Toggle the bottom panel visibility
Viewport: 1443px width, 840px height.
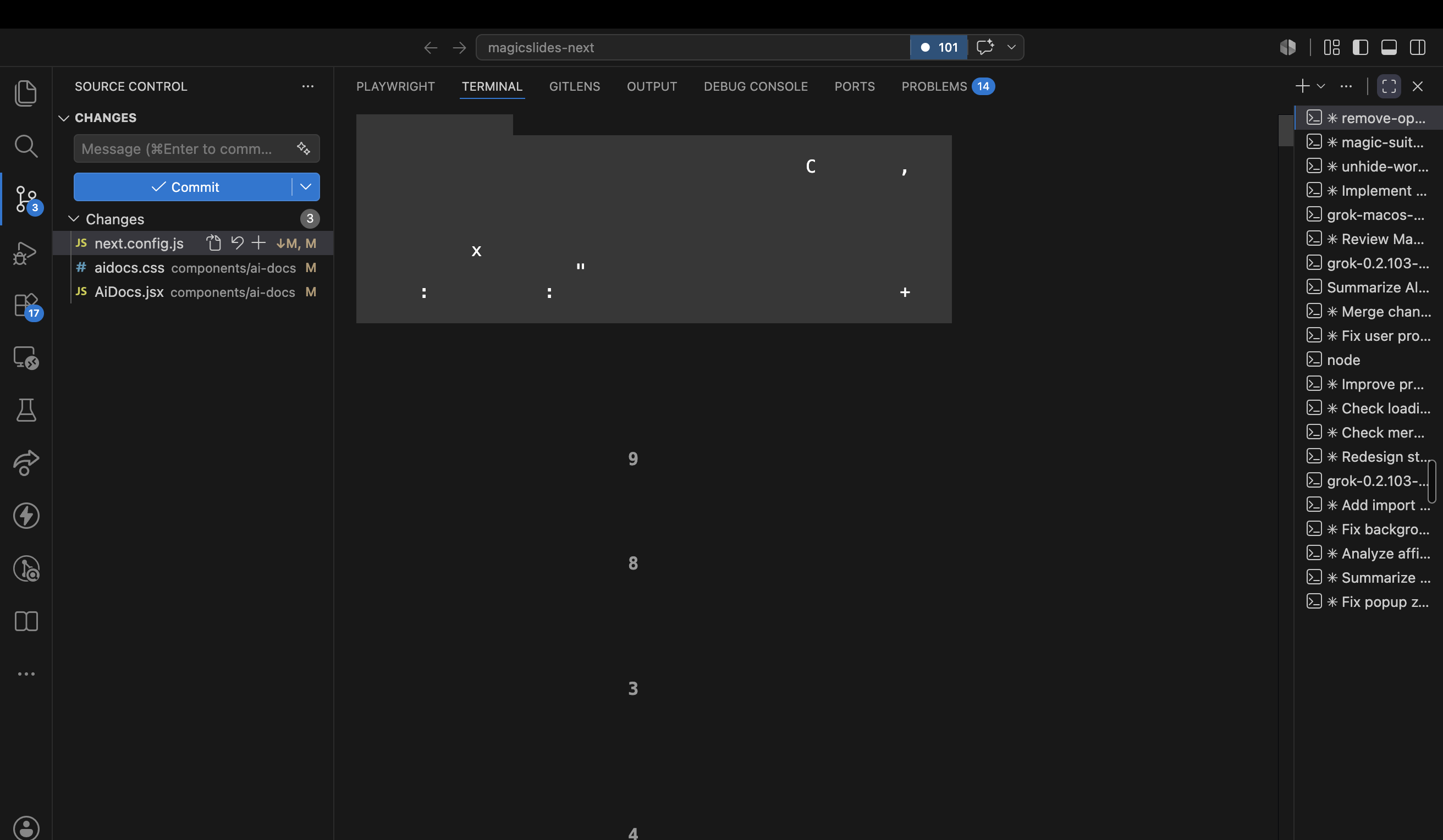pos(1389,47)
